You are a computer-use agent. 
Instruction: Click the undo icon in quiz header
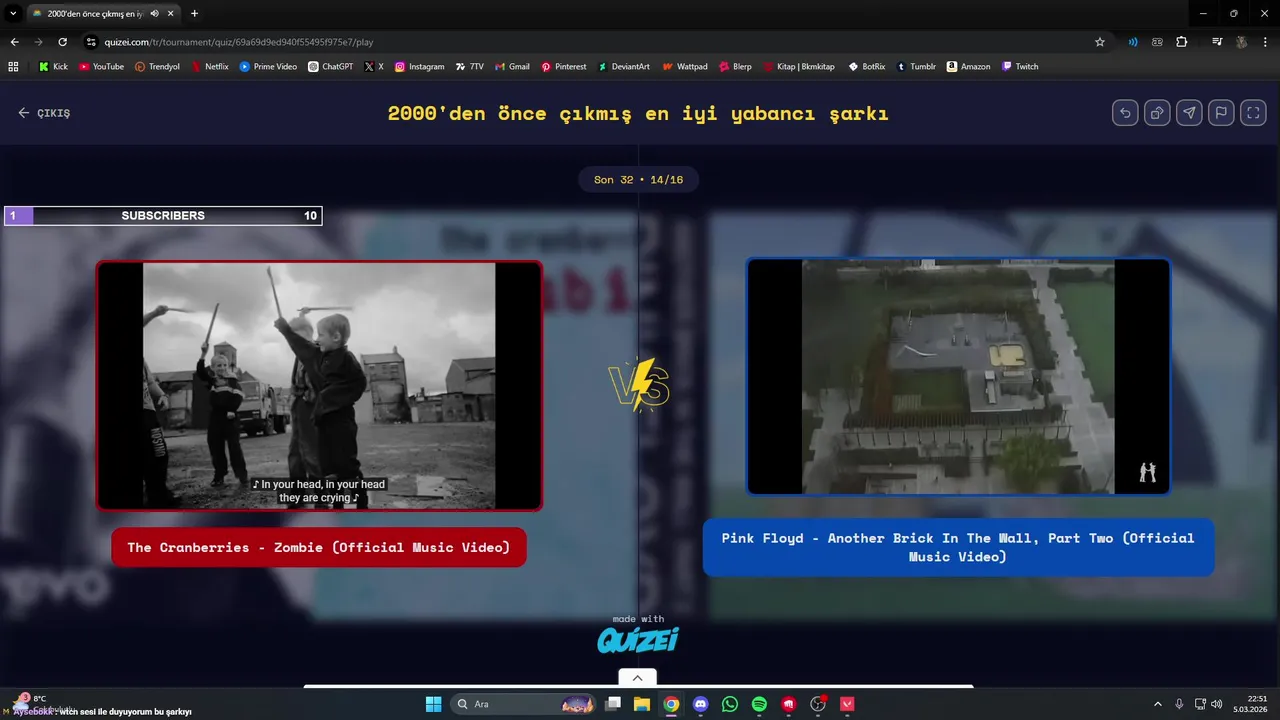pos(1125,113)
